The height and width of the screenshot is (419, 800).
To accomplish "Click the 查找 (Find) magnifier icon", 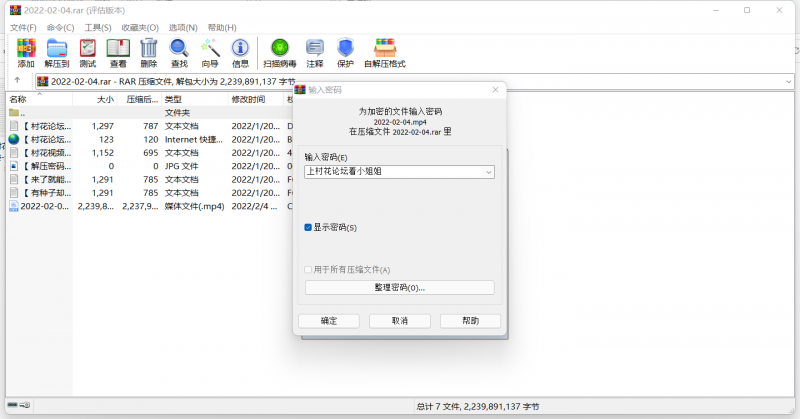I will (x=179, y=51).
